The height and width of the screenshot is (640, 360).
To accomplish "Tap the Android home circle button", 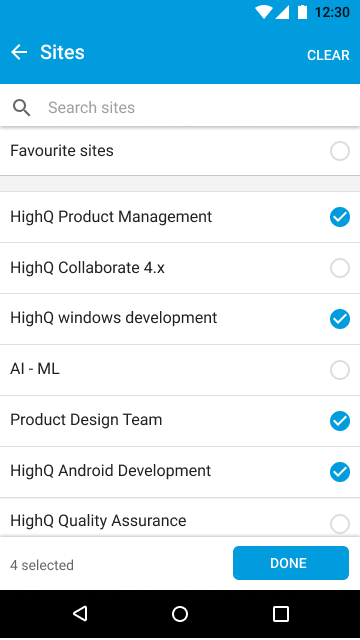I will [x=180, y=613].
